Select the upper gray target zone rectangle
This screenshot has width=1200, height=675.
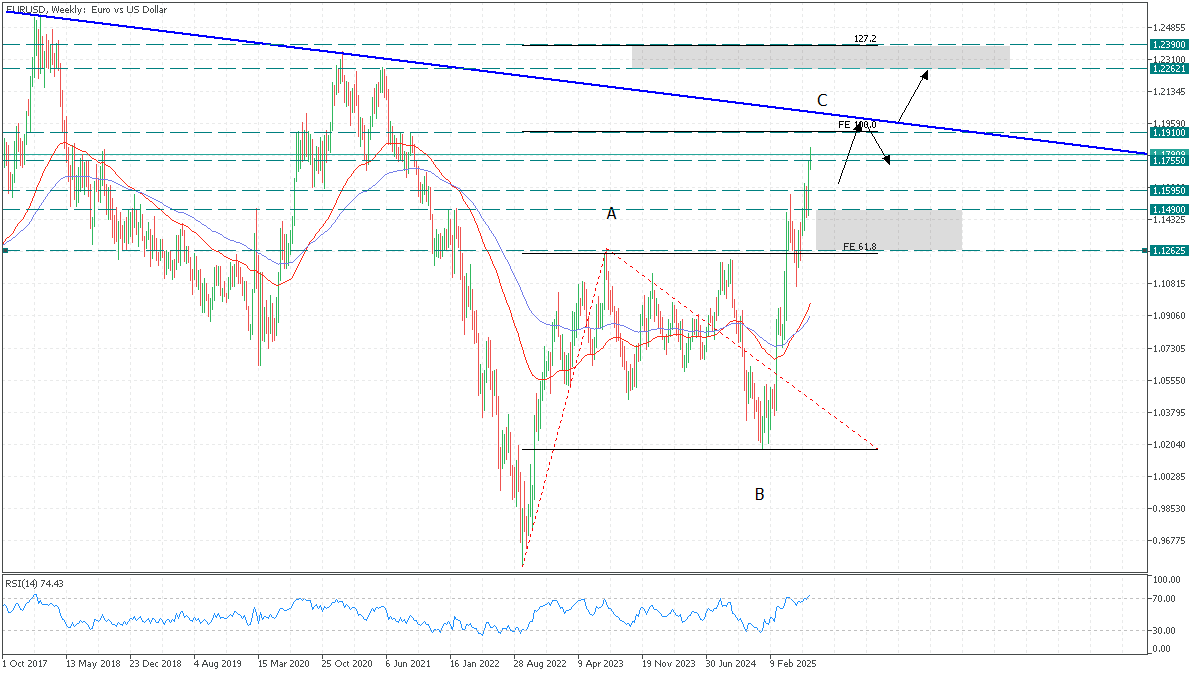[820, 57]
